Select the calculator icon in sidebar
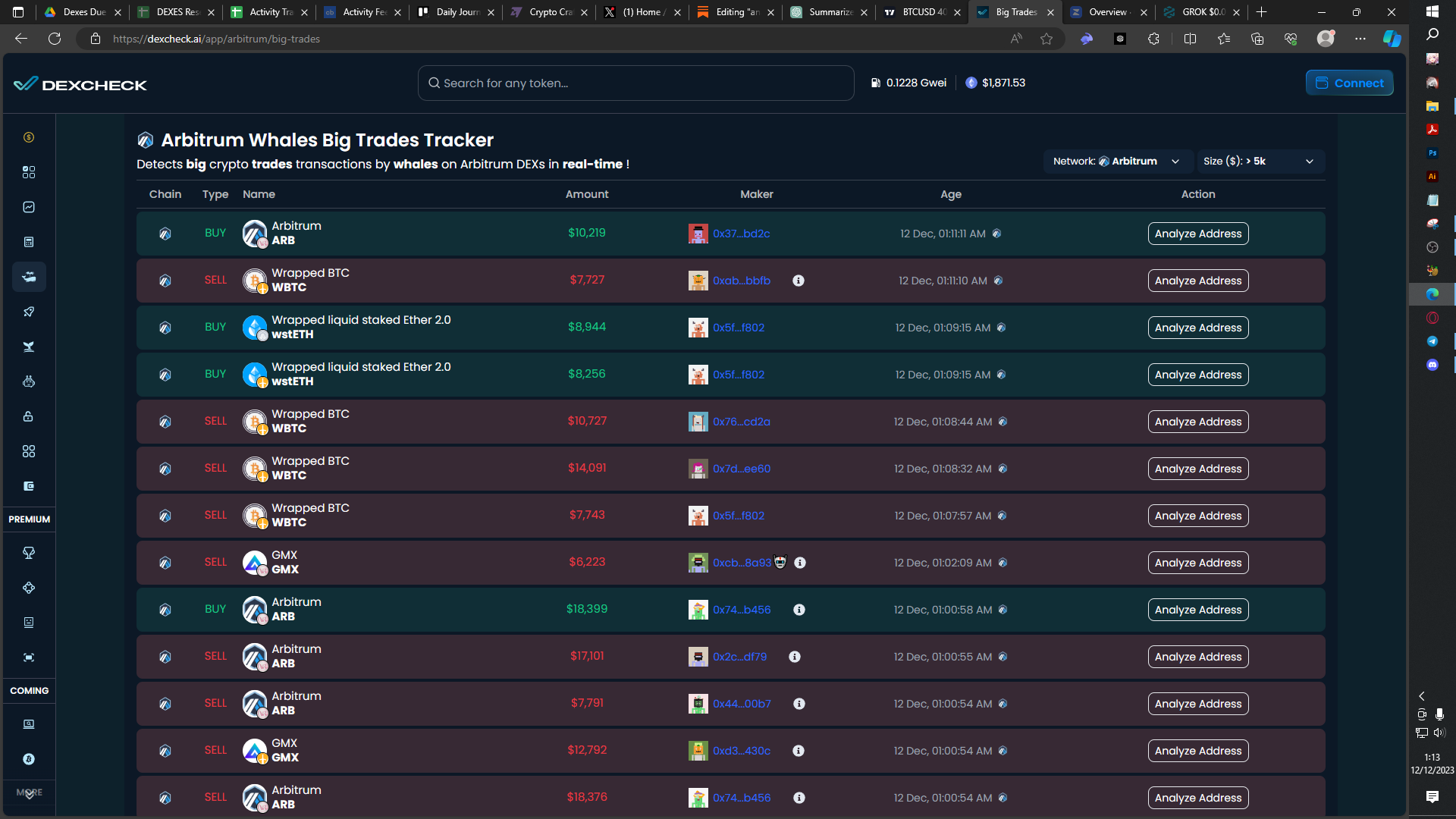This screenshot has width=1456, height=819. (x=29, y=242)
